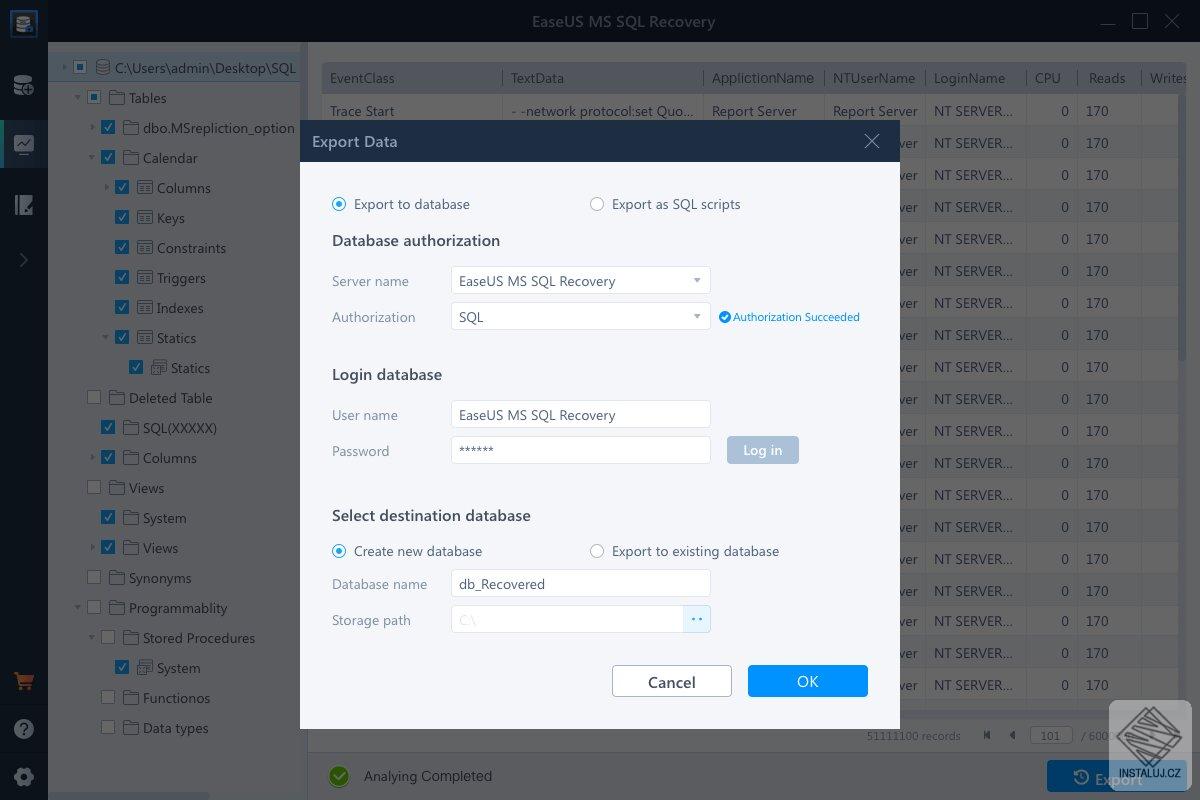Open the edit notes sidebar icon
The width and height of the screenshot is (1200, 800).
click(x=23, y=205)
